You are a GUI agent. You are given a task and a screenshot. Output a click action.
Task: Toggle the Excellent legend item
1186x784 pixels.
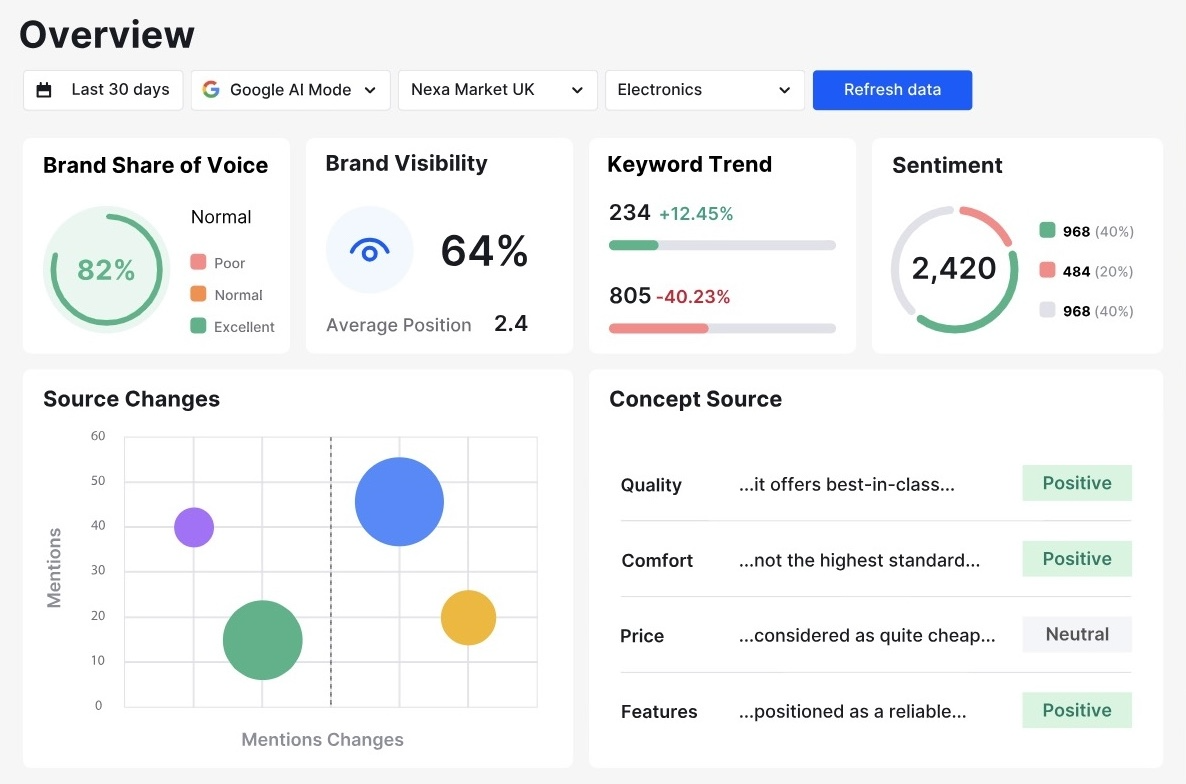click(x=232, y=326)
